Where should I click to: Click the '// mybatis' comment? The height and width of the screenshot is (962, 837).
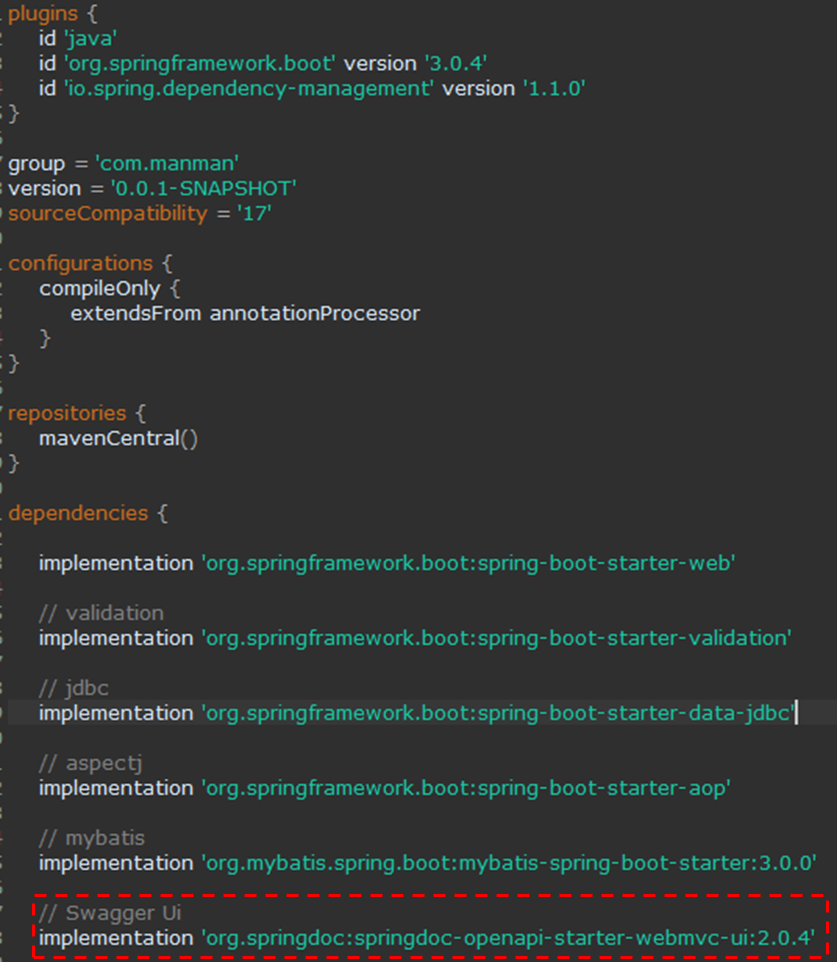(92, 838)
